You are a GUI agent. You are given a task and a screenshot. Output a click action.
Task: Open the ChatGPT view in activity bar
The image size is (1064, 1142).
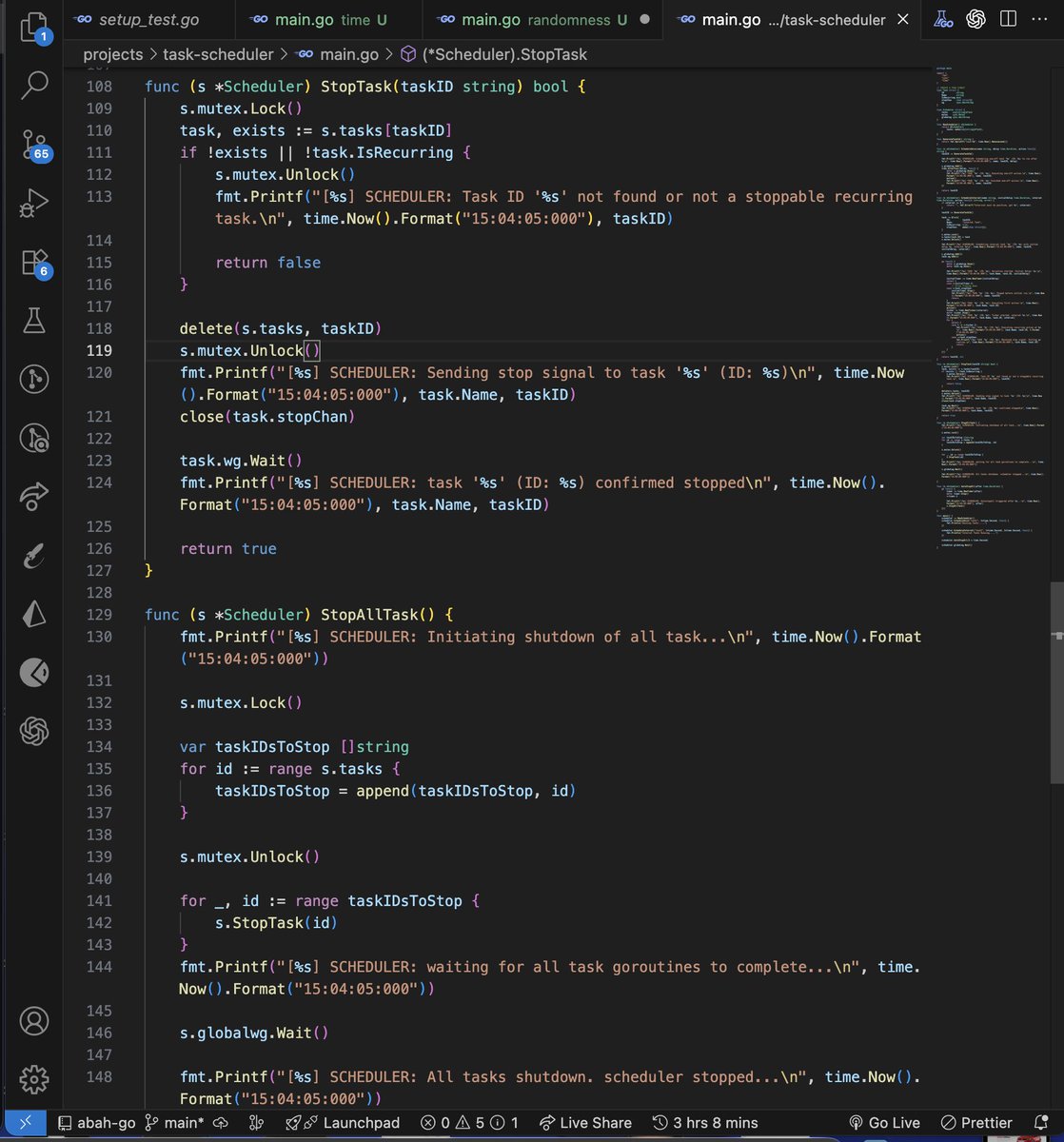(34, 732)
